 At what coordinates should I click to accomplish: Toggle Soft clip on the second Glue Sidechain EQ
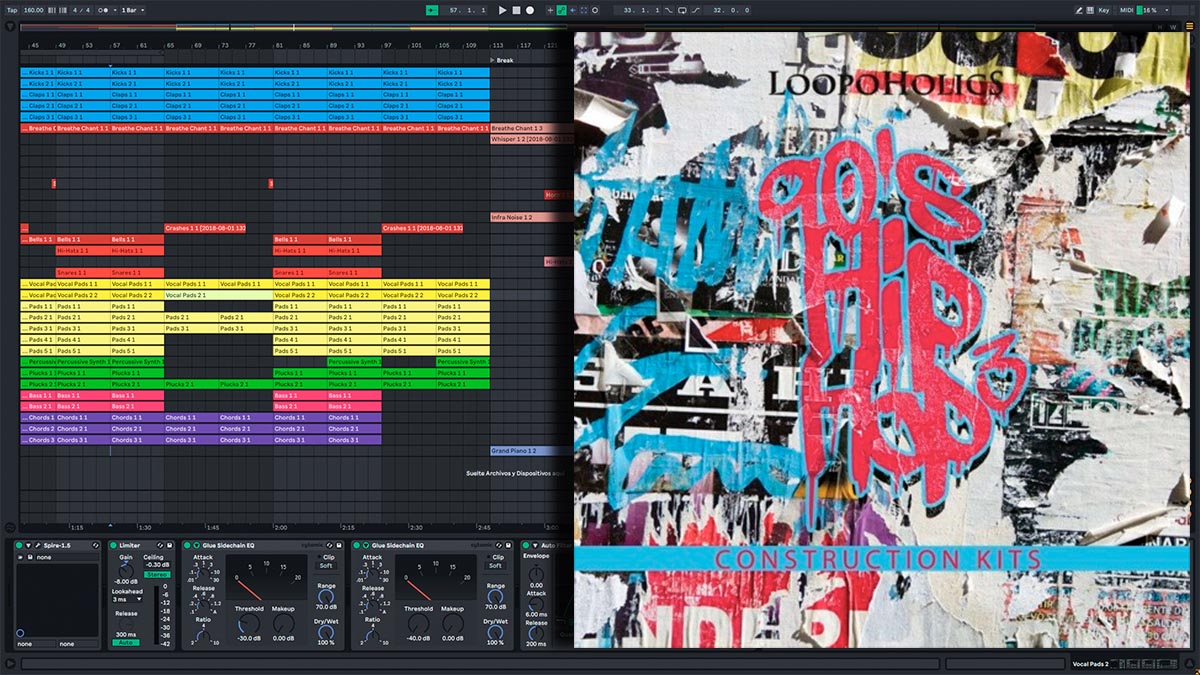pos(497,566)
